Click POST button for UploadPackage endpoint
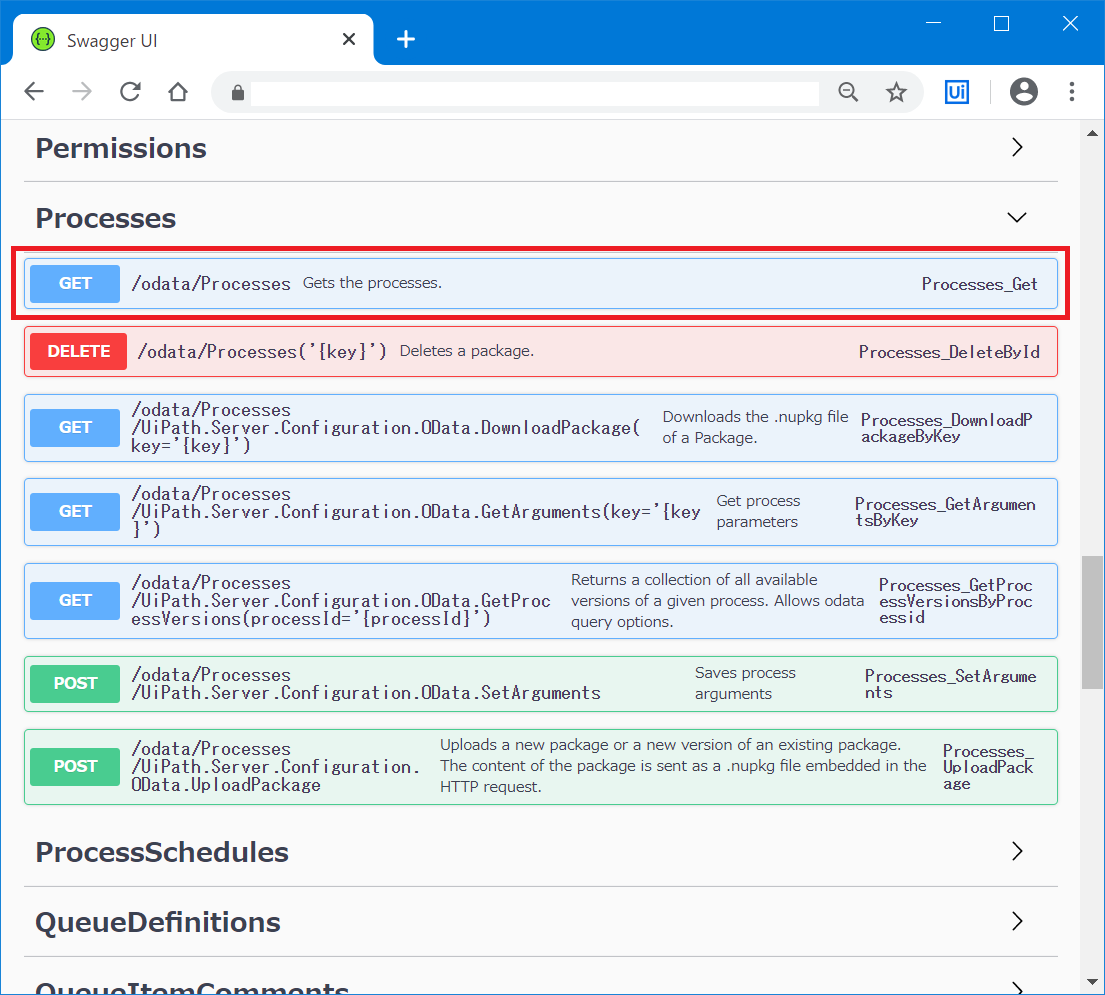Image resolution: width=1105 pixels, height=995 pixels. click(75, 767)
